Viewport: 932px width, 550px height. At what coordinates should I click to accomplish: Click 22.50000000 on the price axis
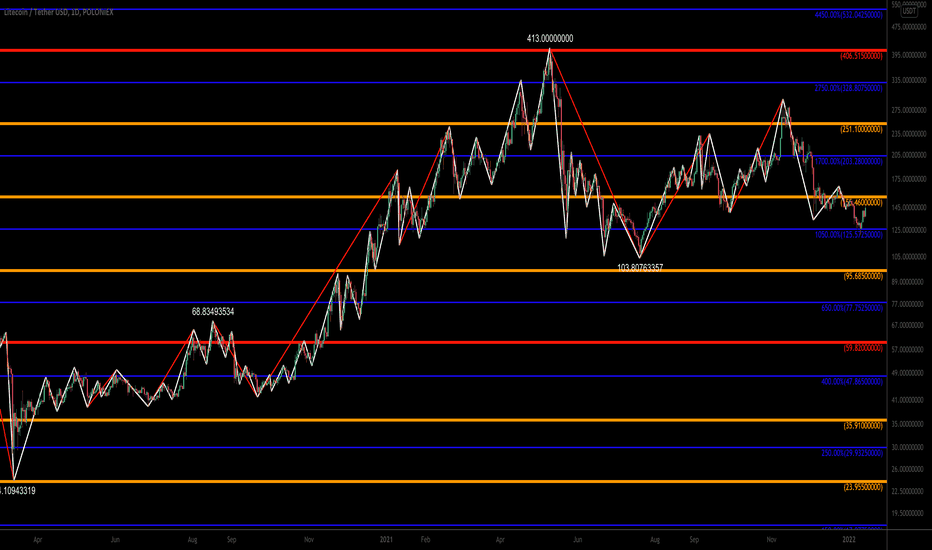coord(909,491)
